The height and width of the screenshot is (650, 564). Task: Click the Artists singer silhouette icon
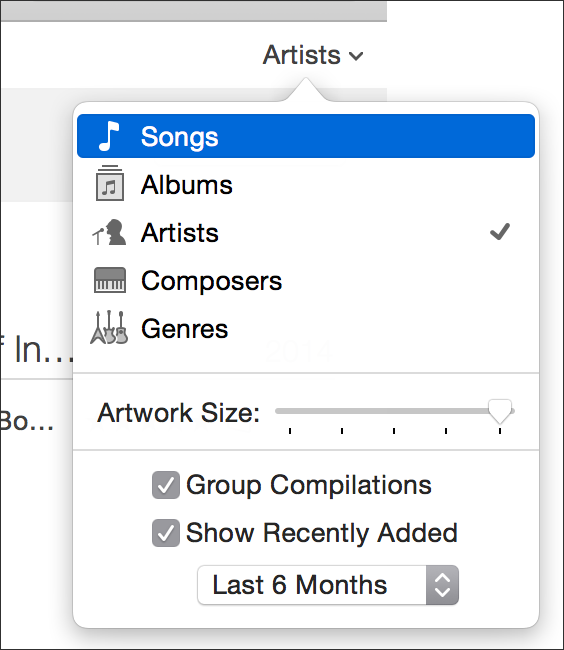pyautogui.click(x=109, y=233)
